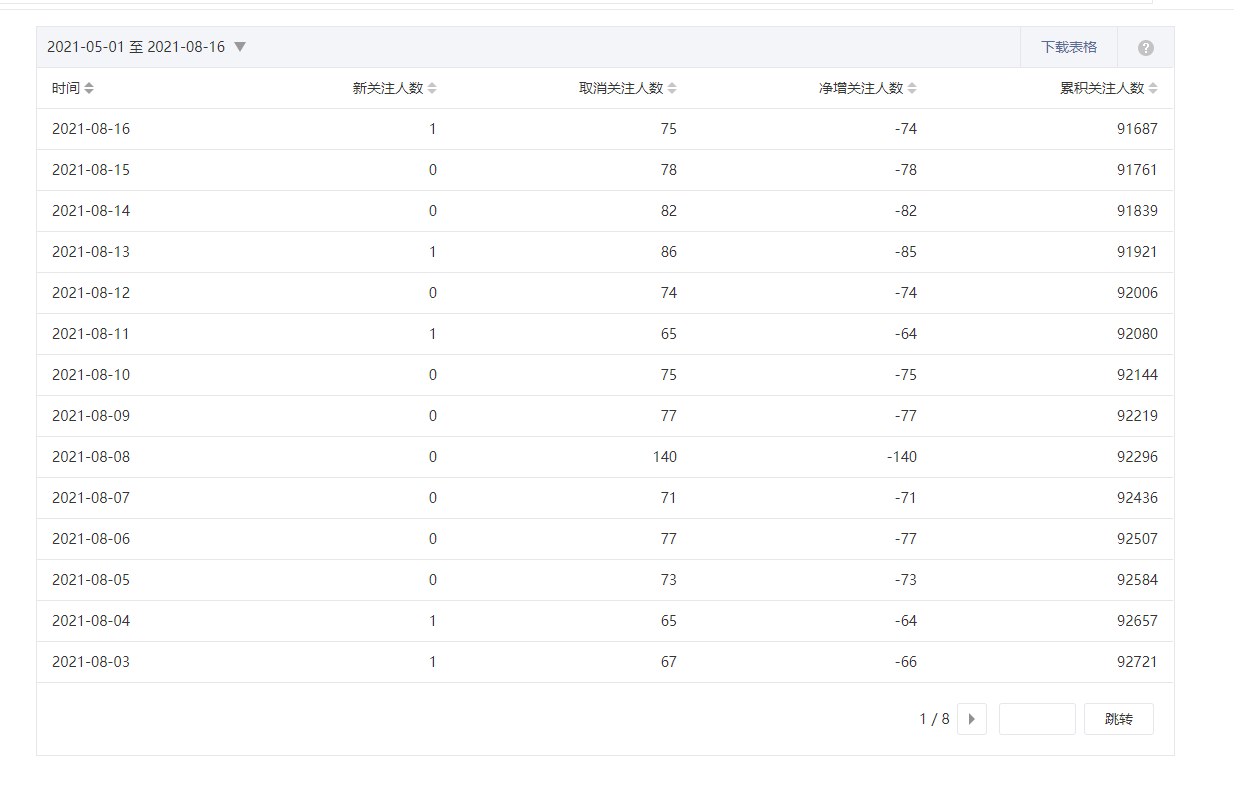Viewport: 1234px width, 791px height.
Task: Click the 2021-08-03 row date
Action: [x=91, y=662]
